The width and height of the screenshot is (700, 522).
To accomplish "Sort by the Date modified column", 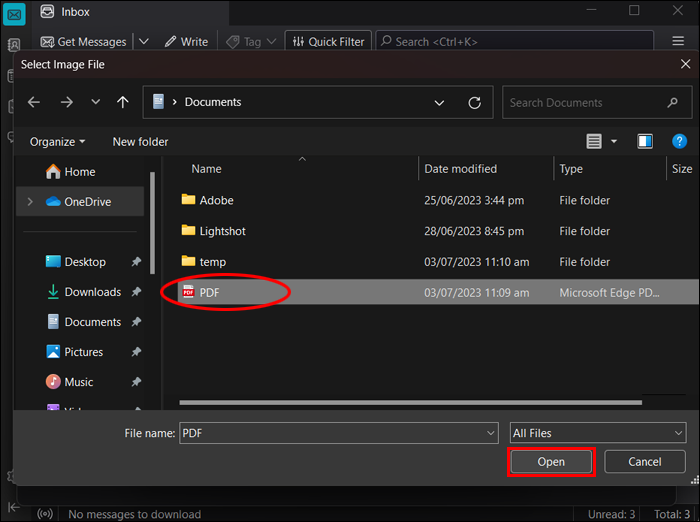I will tap(460, 169).
